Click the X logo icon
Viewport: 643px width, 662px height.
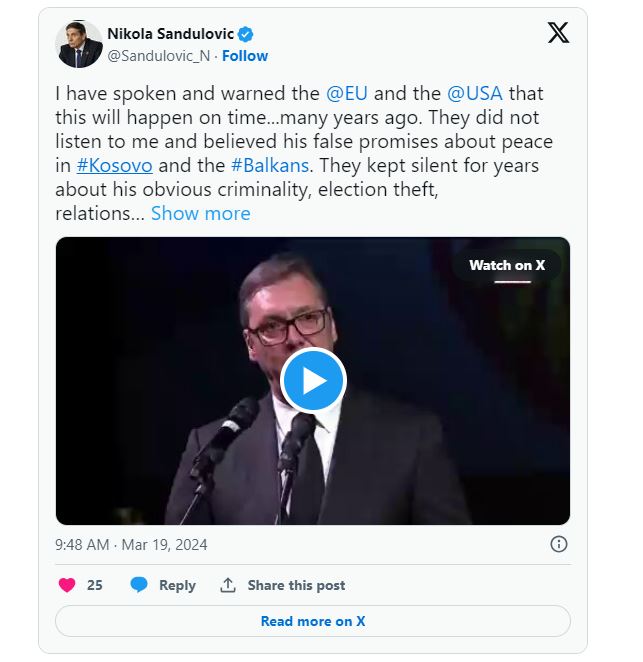tap(558, 34)
